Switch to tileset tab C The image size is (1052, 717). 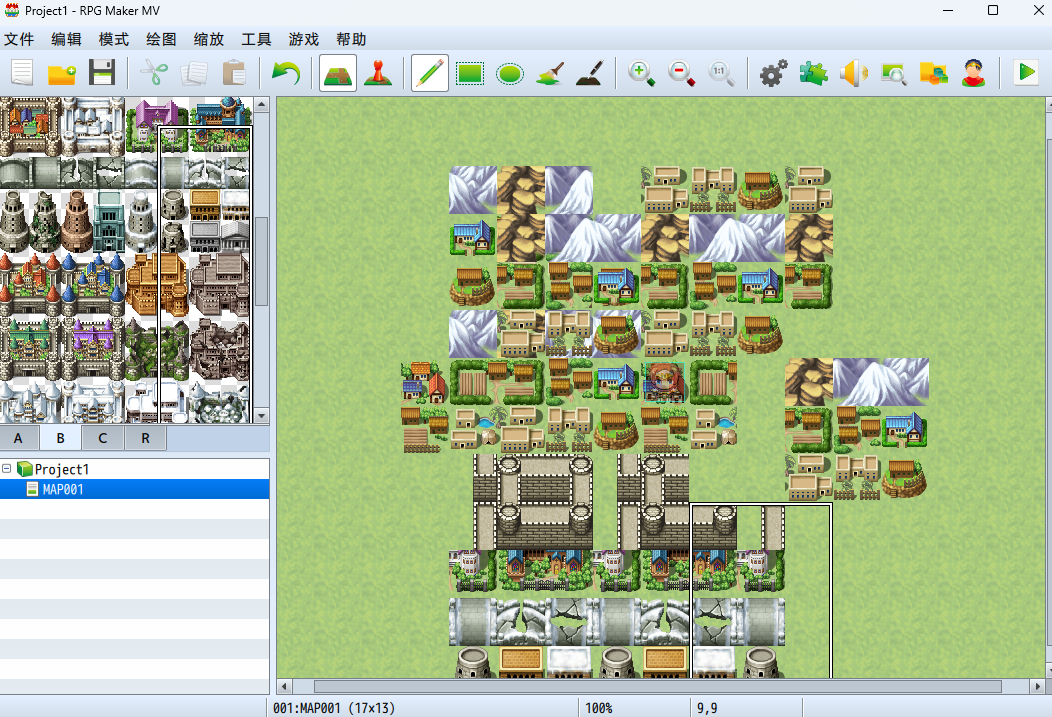click(103, 438)
